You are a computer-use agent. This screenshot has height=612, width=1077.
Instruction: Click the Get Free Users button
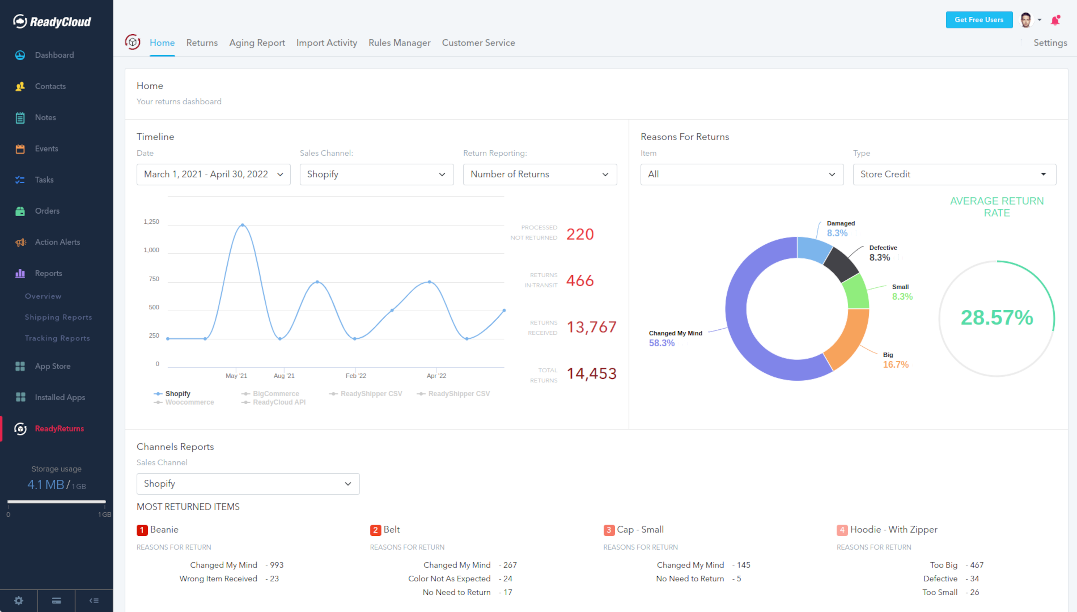tap(979, 20)
